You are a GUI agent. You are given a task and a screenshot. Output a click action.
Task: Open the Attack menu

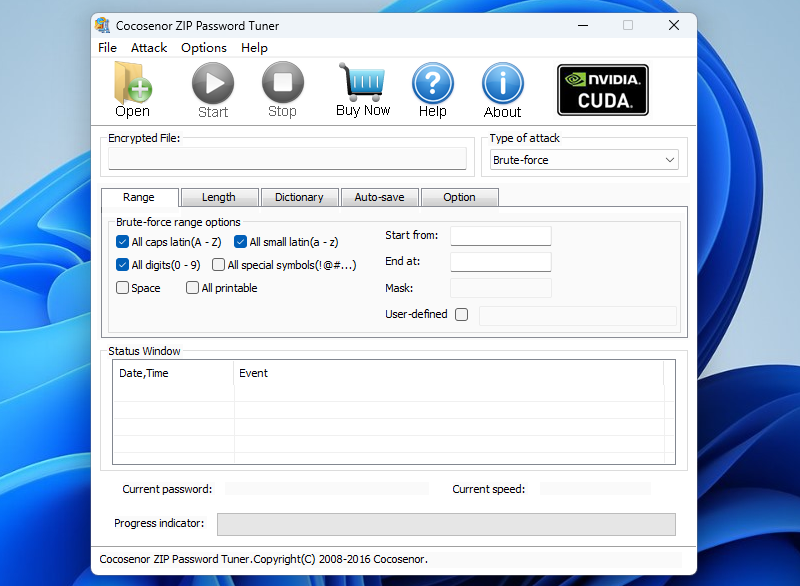click(x=149, y=47)
